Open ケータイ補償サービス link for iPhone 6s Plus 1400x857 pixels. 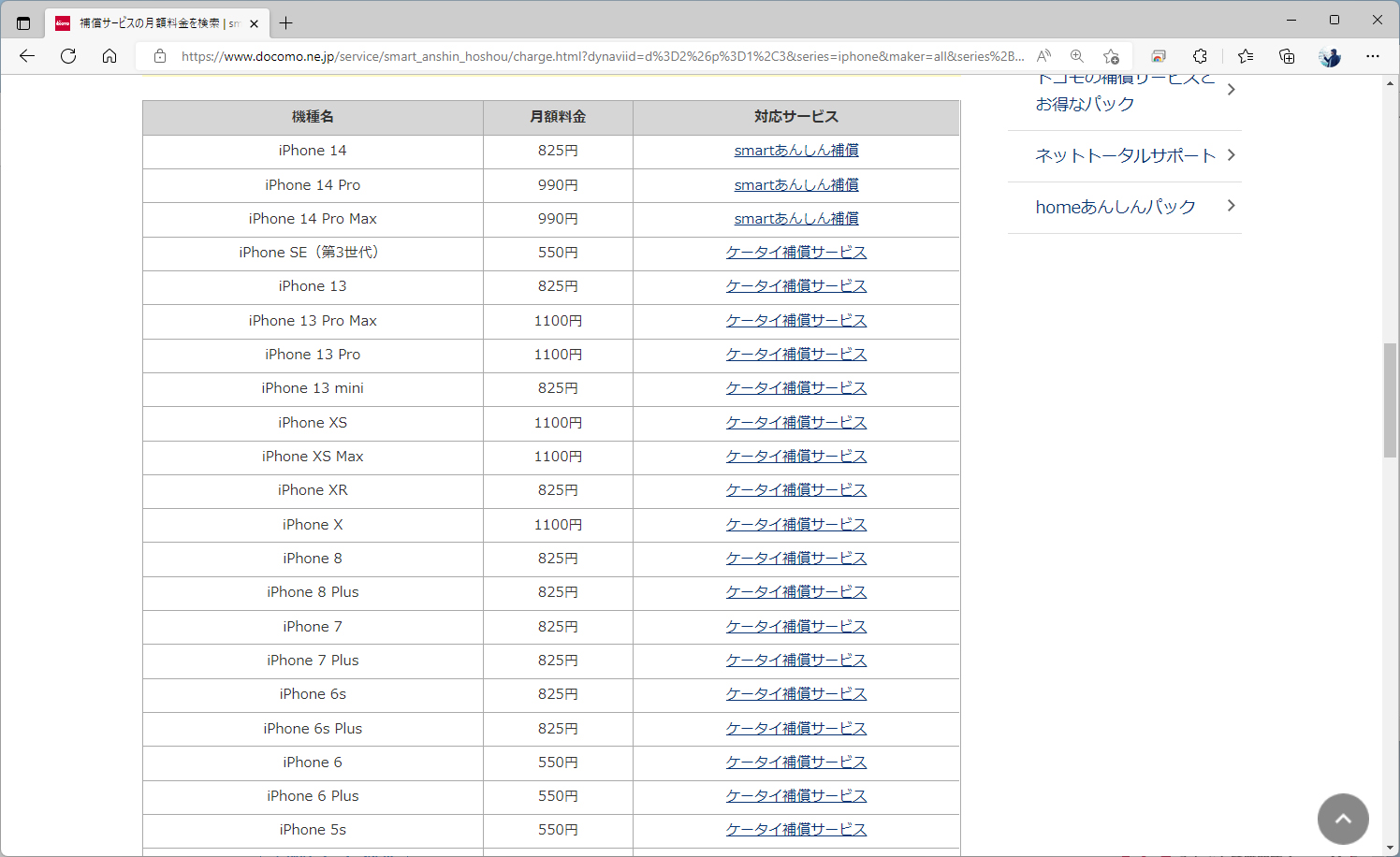click(x=796, y=729)
